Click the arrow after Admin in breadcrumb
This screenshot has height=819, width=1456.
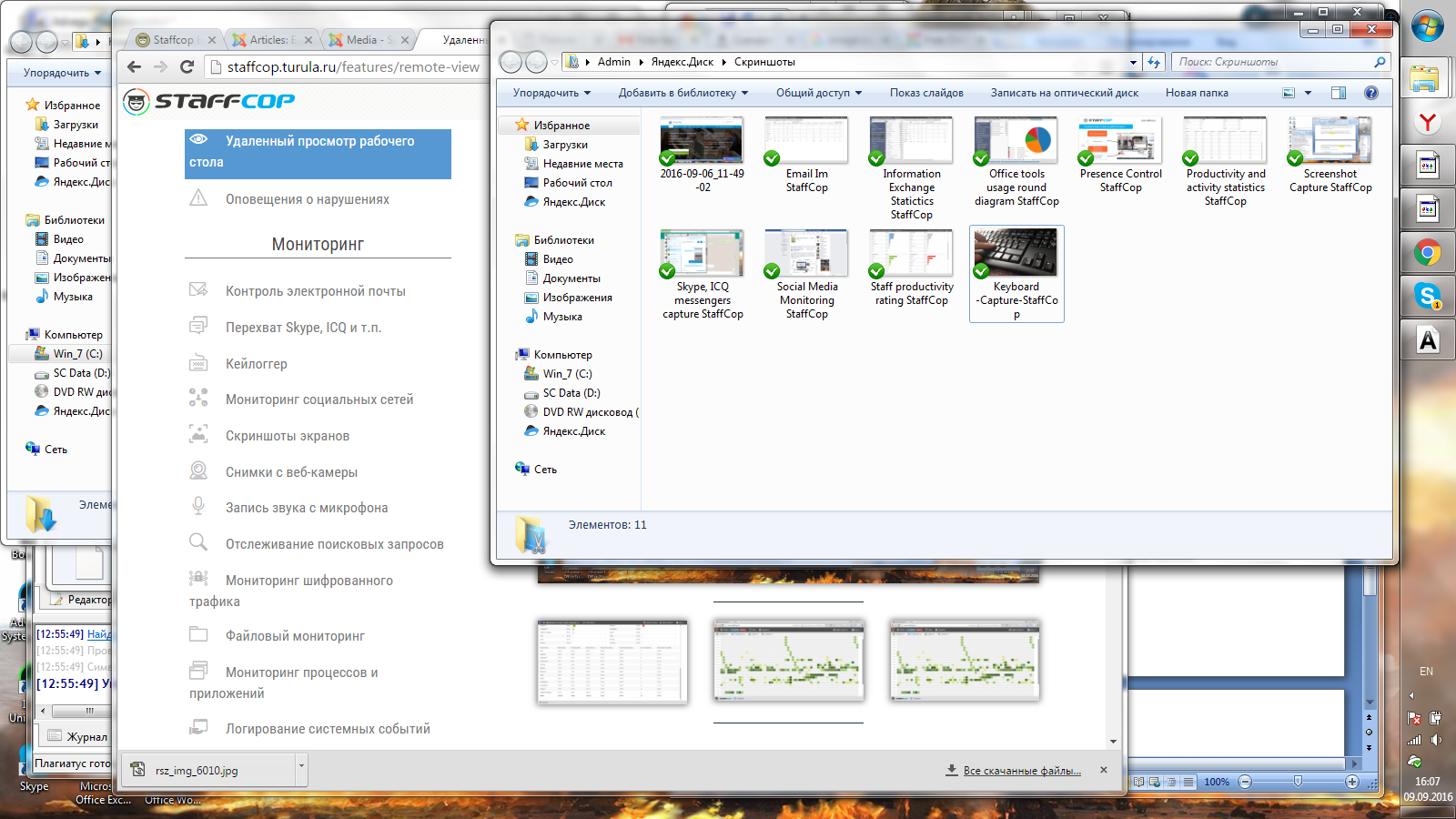click(641, 62)
